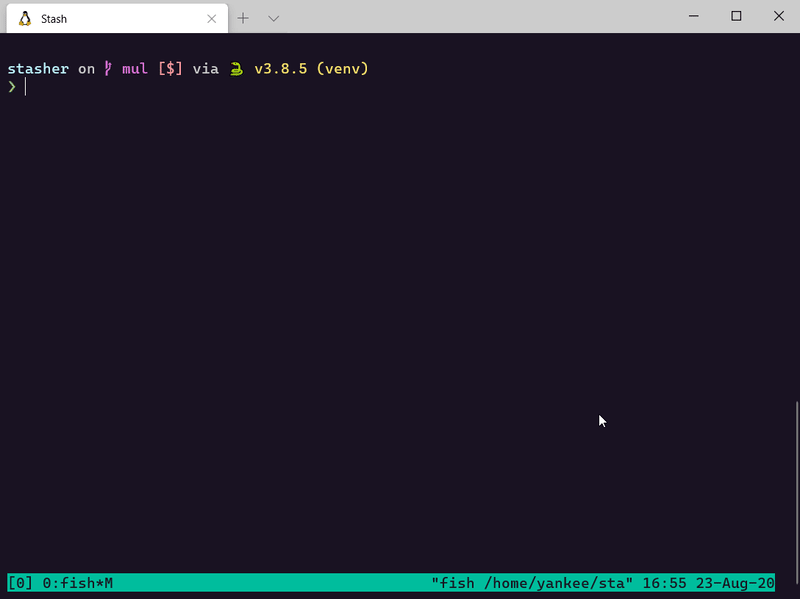This screenshot has height=599, width=800.
Task: Click the [$] stash status indicator
Action: coord(170,68)
